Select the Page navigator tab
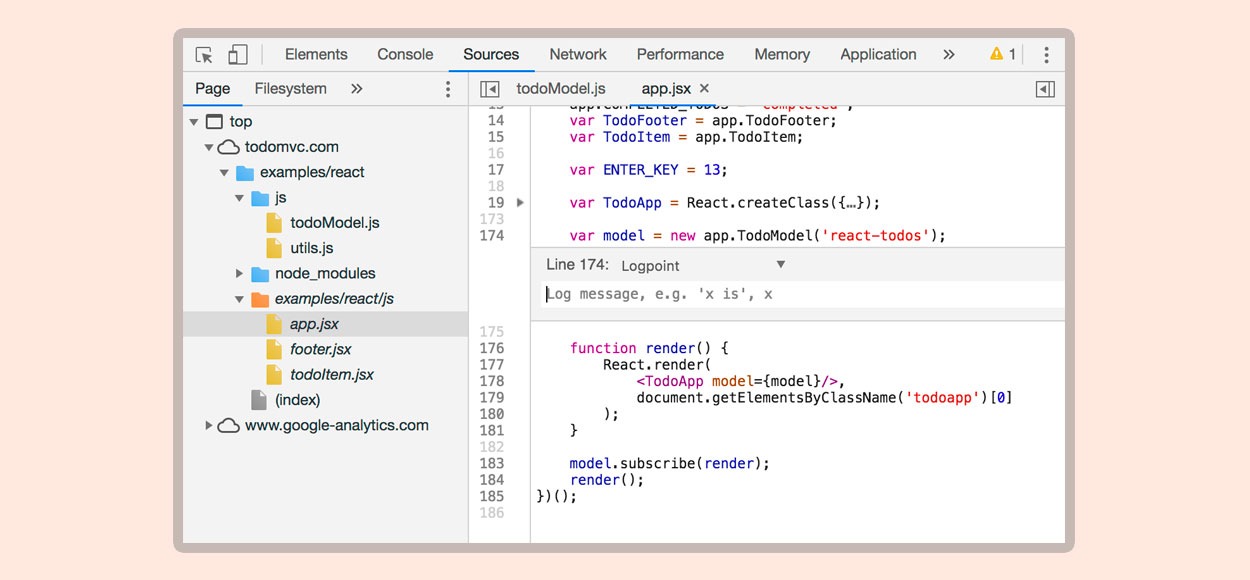This screenshot has width=1250, height=580. click(212, 89)
